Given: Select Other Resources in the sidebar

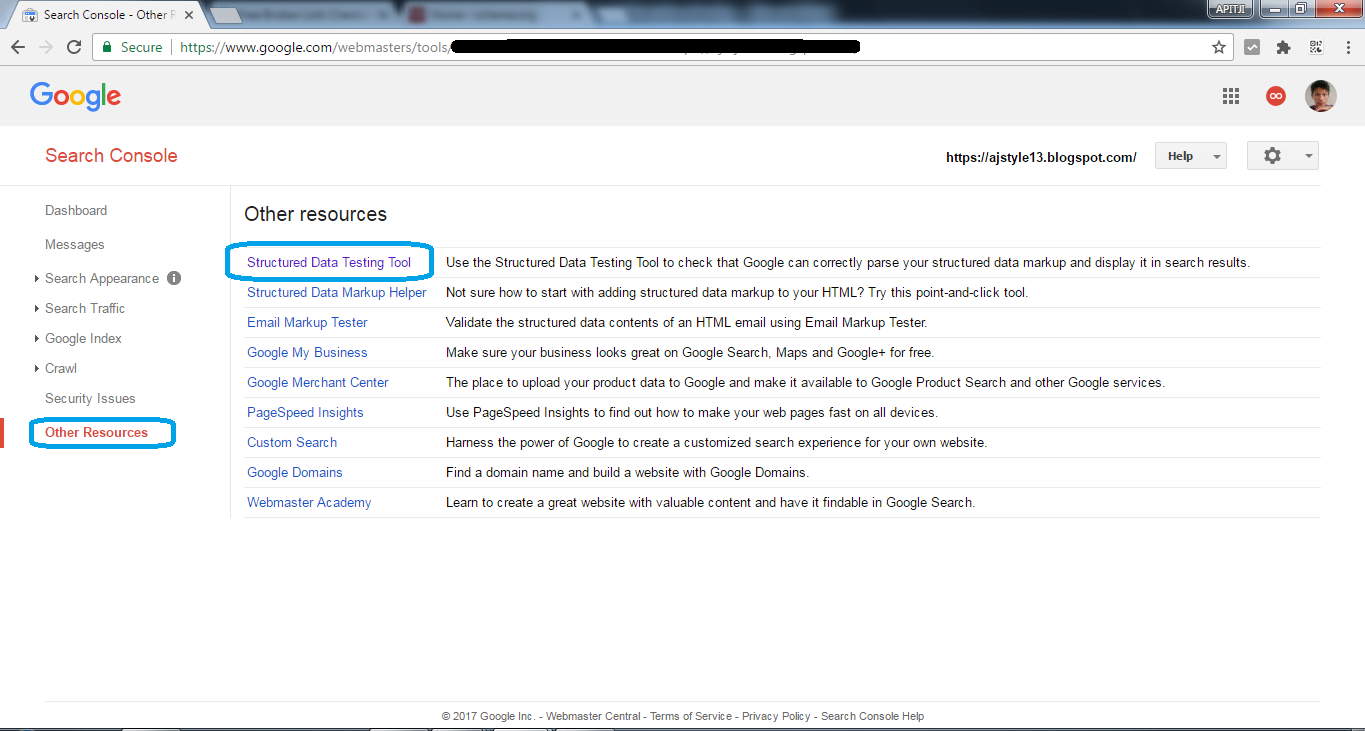Looking at the screenshot, I should point(96,432).
